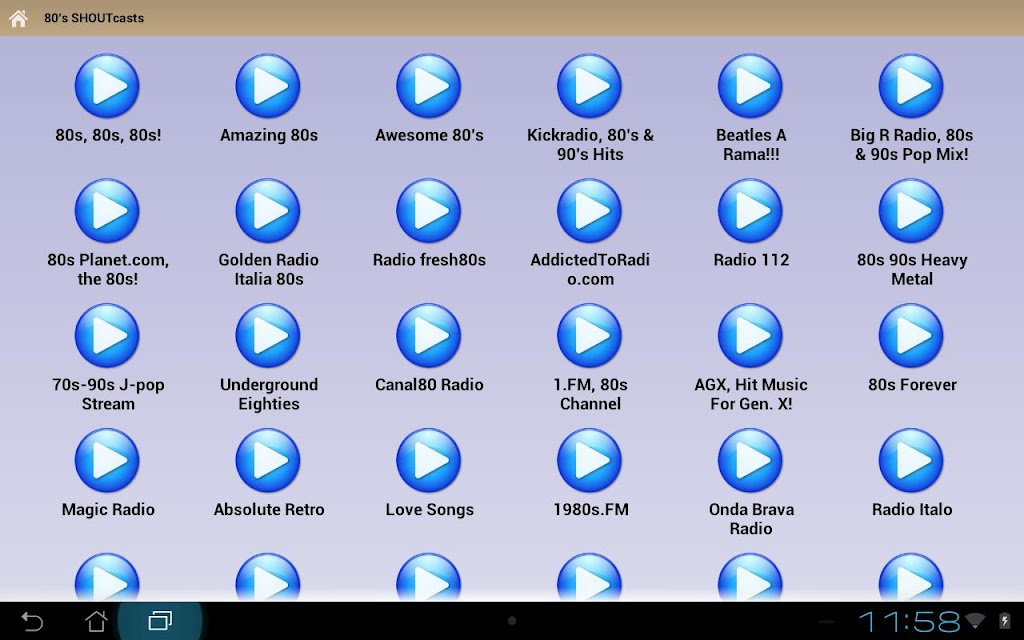Play the Beatles A Rama!!! station
Screen dimensions: 1024x640
pyautogui.click(x=750, y=86)
